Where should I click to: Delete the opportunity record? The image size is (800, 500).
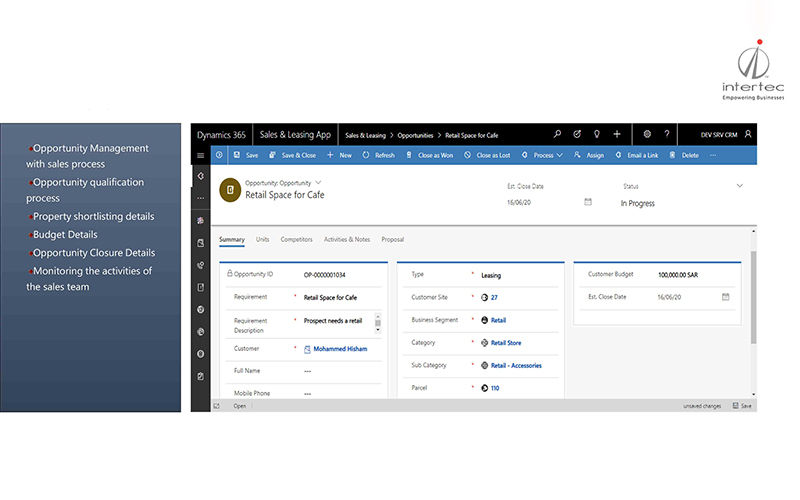coord(684,155)
